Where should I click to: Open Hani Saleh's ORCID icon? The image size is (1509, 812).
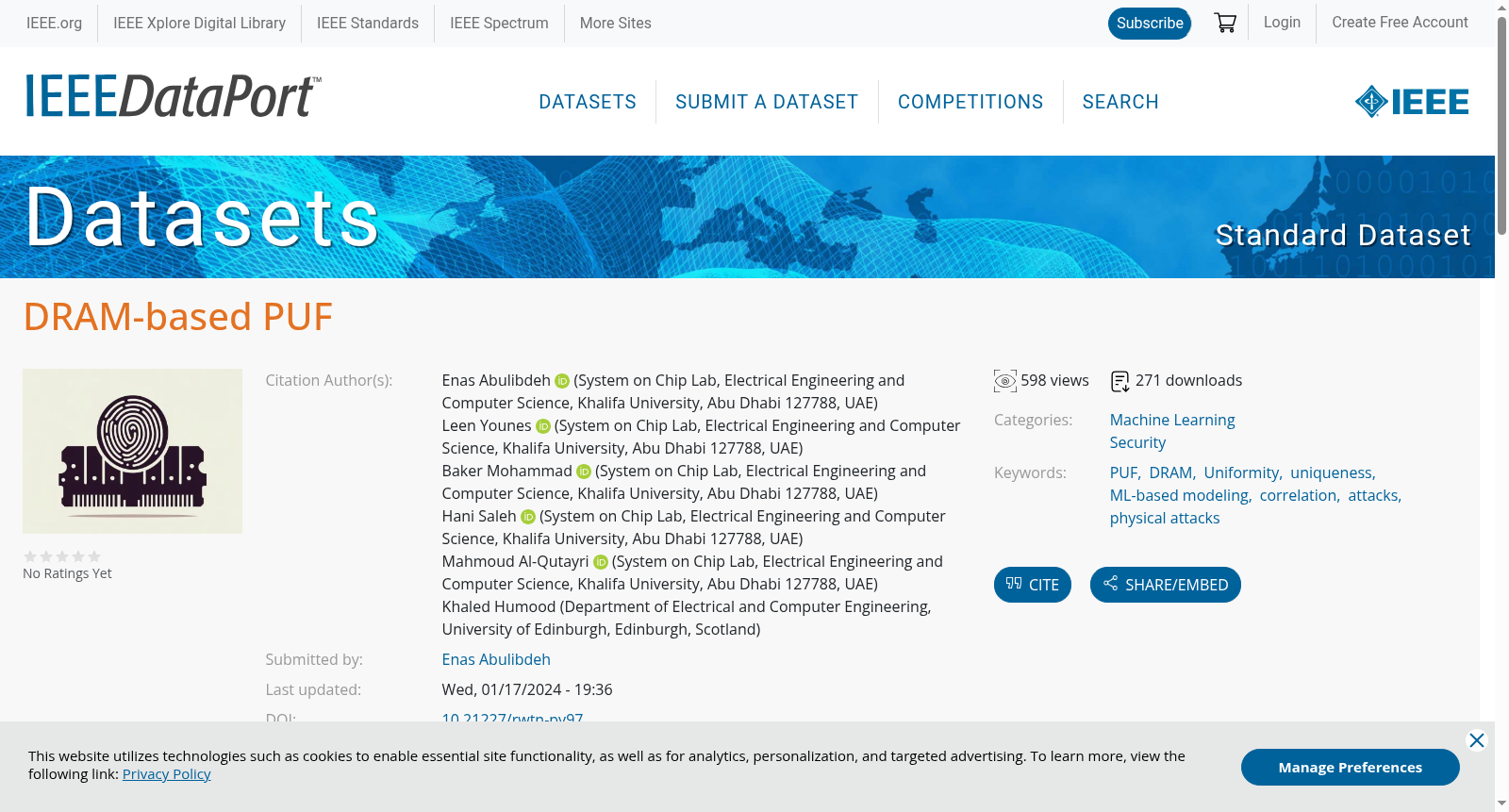click(528, 517)
